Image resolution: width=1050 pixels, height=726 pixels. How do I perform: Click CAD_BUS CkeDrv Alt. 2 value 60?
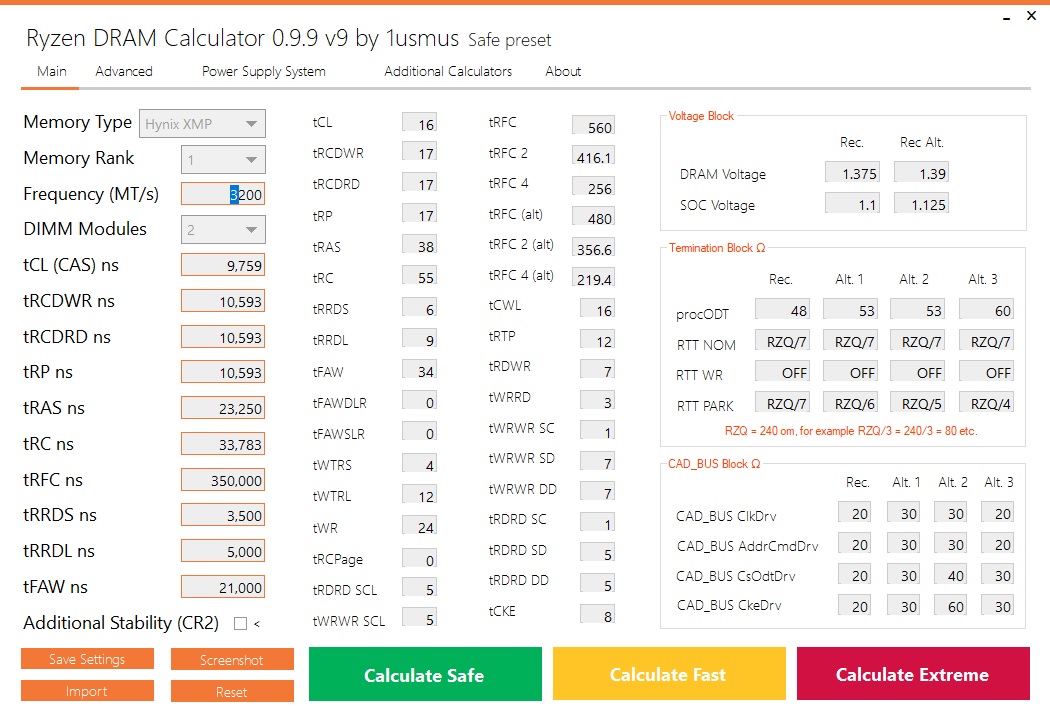tap(950, 605)
